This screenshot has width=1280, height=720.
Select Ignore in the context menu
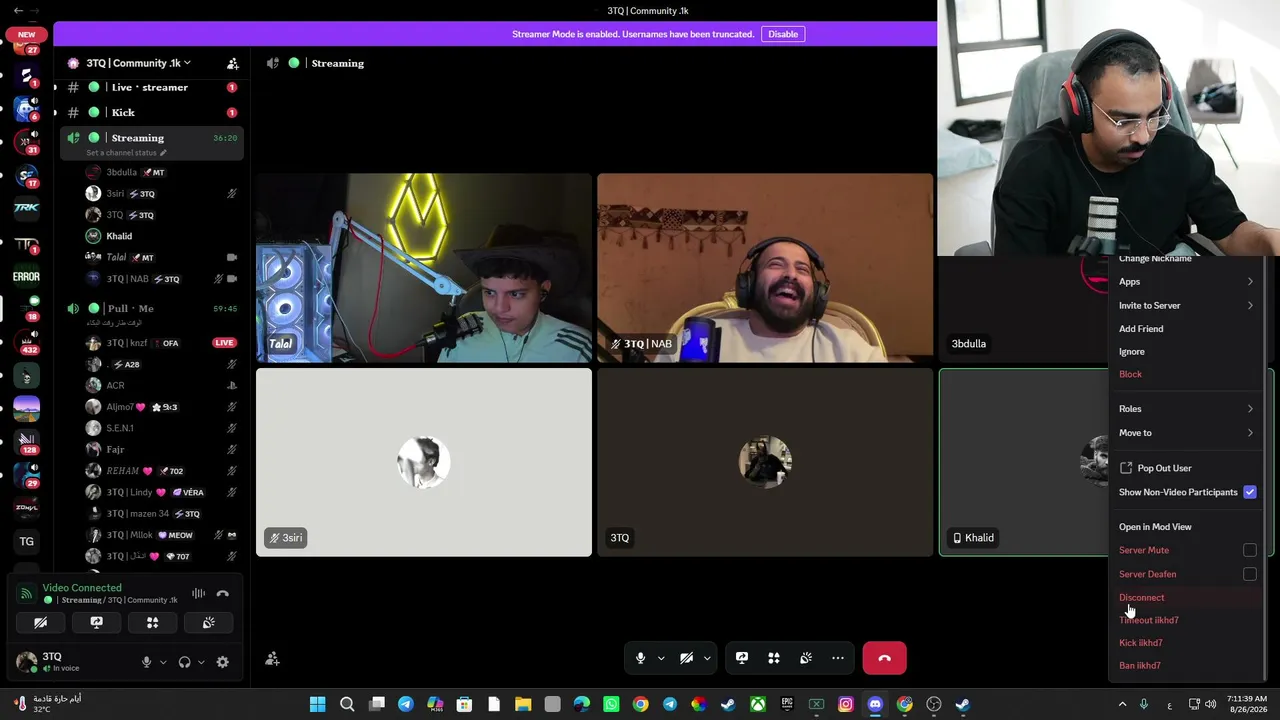(1186, 352)
